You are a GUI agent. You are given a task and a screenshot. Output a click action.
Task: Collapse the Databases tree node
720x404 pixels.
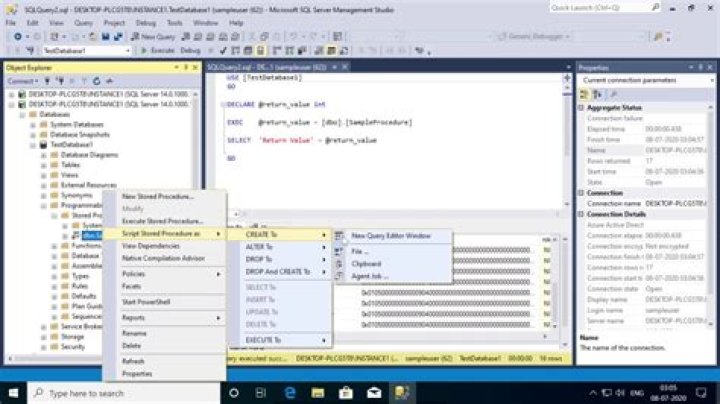(22, 114)
